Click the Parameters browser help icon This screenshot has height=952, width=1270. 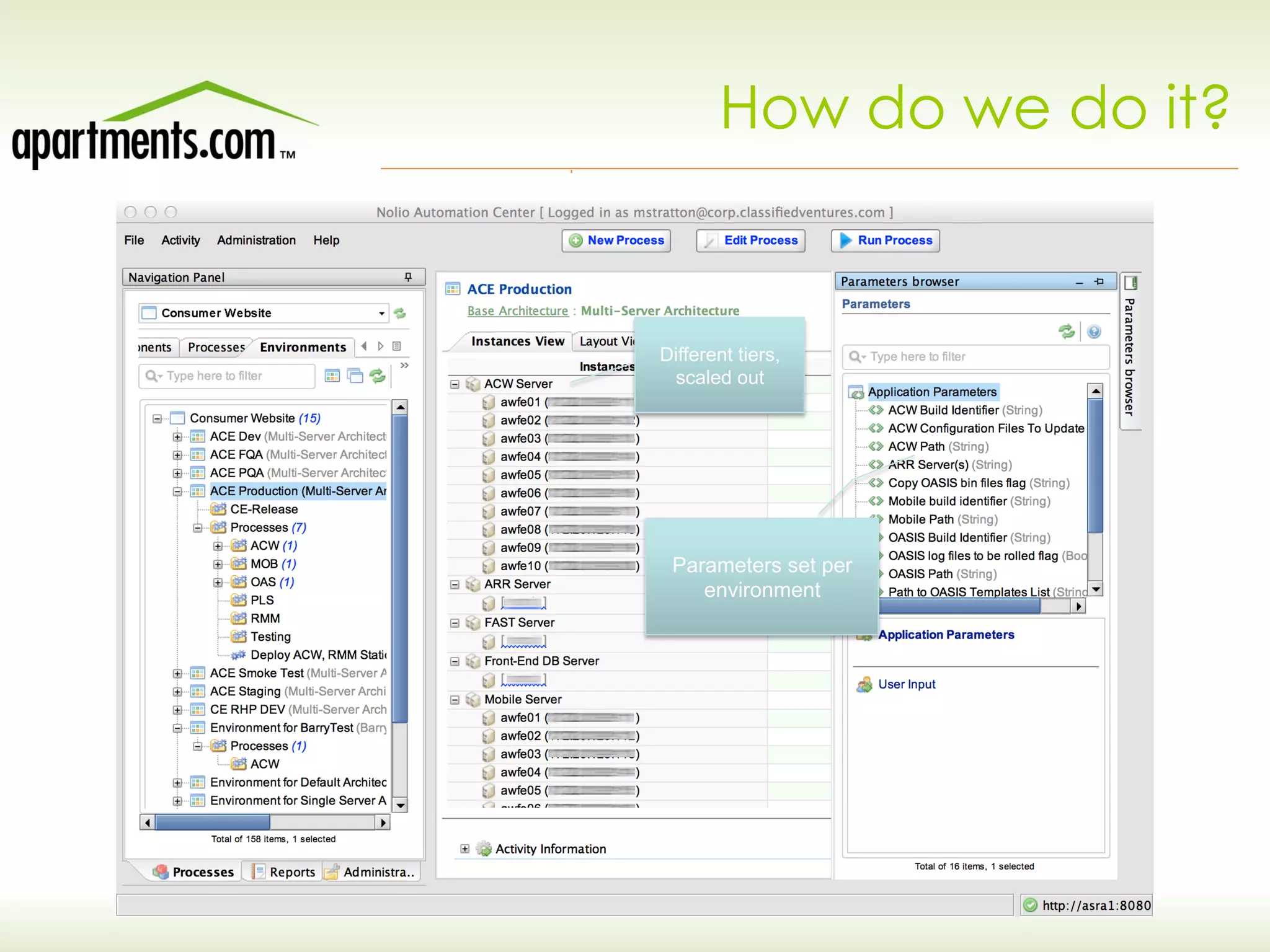pos(1095,332)
